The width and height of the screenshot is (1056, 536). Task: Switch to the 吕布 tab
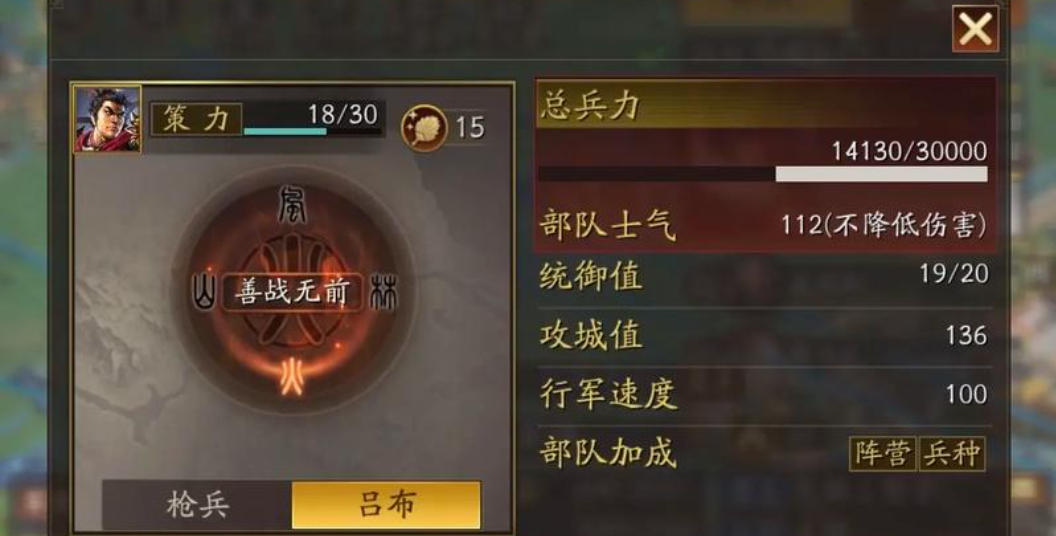pyautogui.click(x=386, y=505)
